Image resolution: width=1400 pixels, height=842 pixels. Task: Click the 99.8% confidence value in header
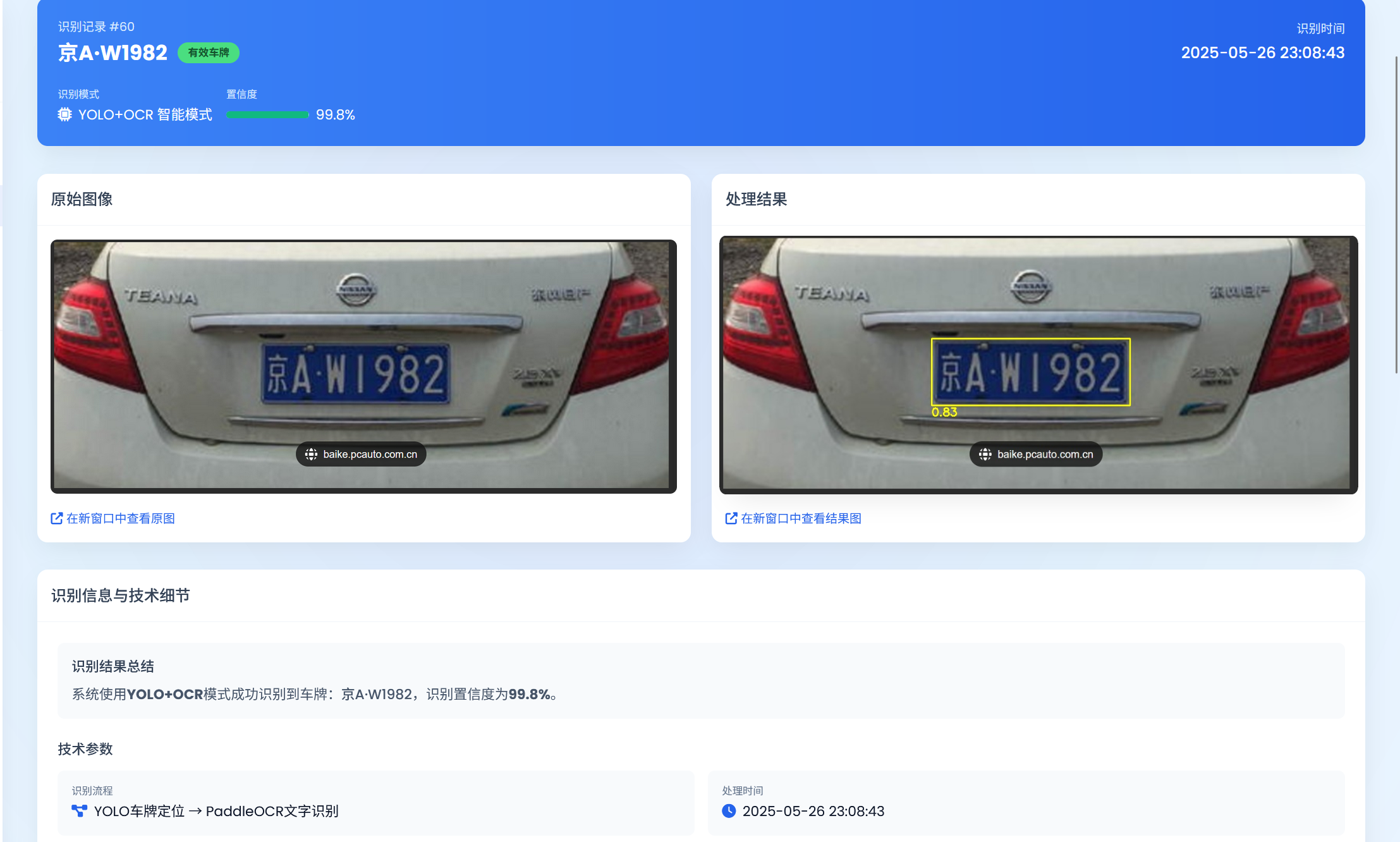[x=335, y=114]
